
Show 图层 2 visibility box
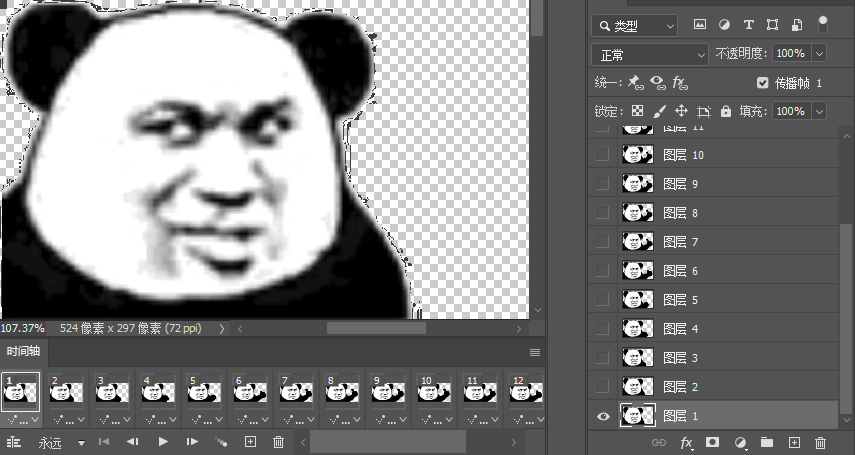602,387
